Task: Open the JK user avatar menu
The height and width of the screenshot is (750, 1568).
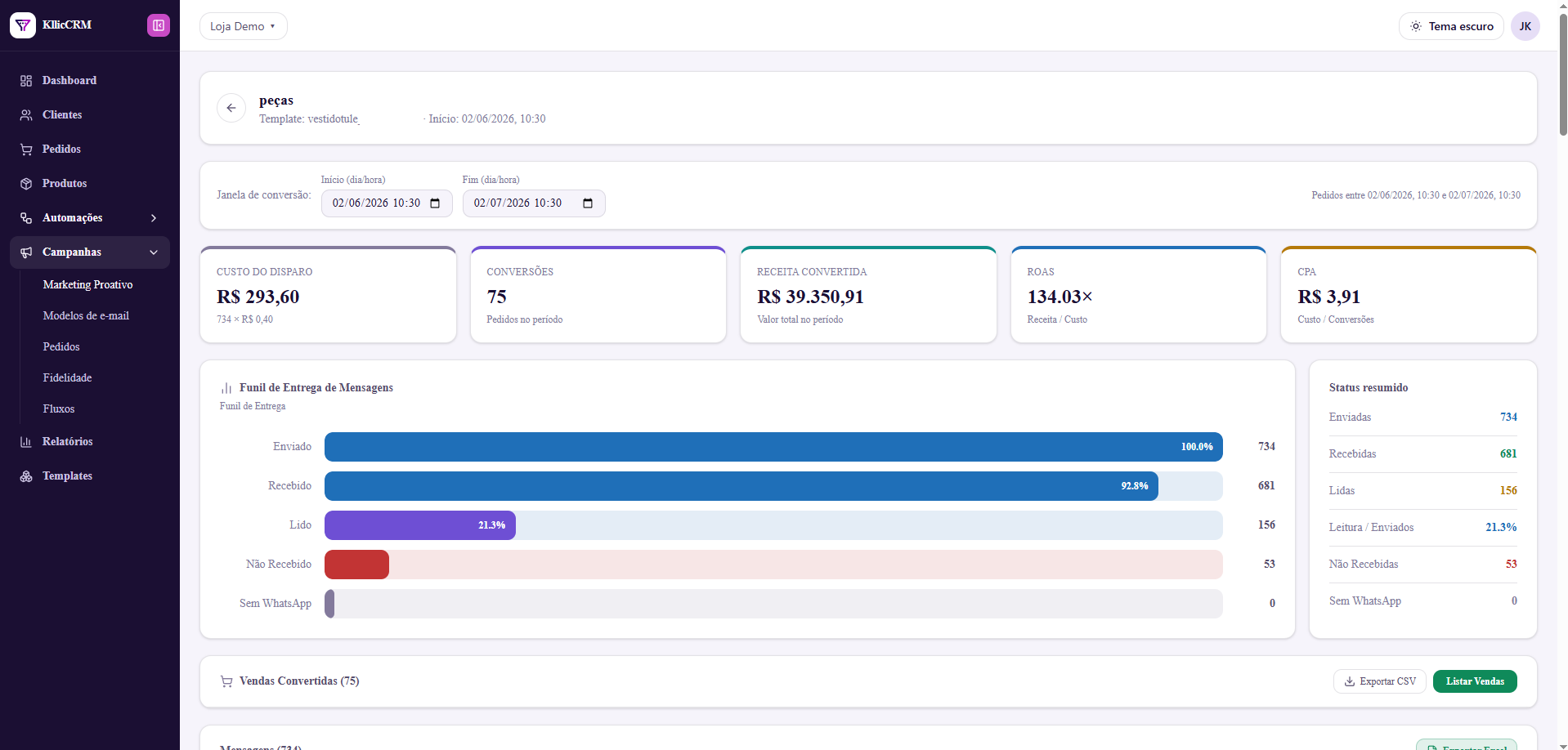Action: [1525, 26]
